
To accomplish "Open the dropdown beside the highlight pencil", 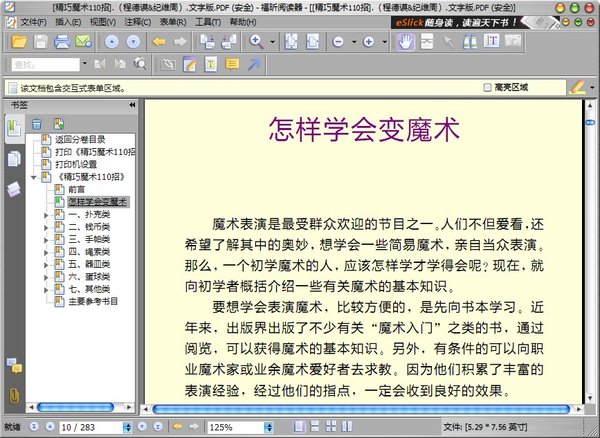I will 593,87.
